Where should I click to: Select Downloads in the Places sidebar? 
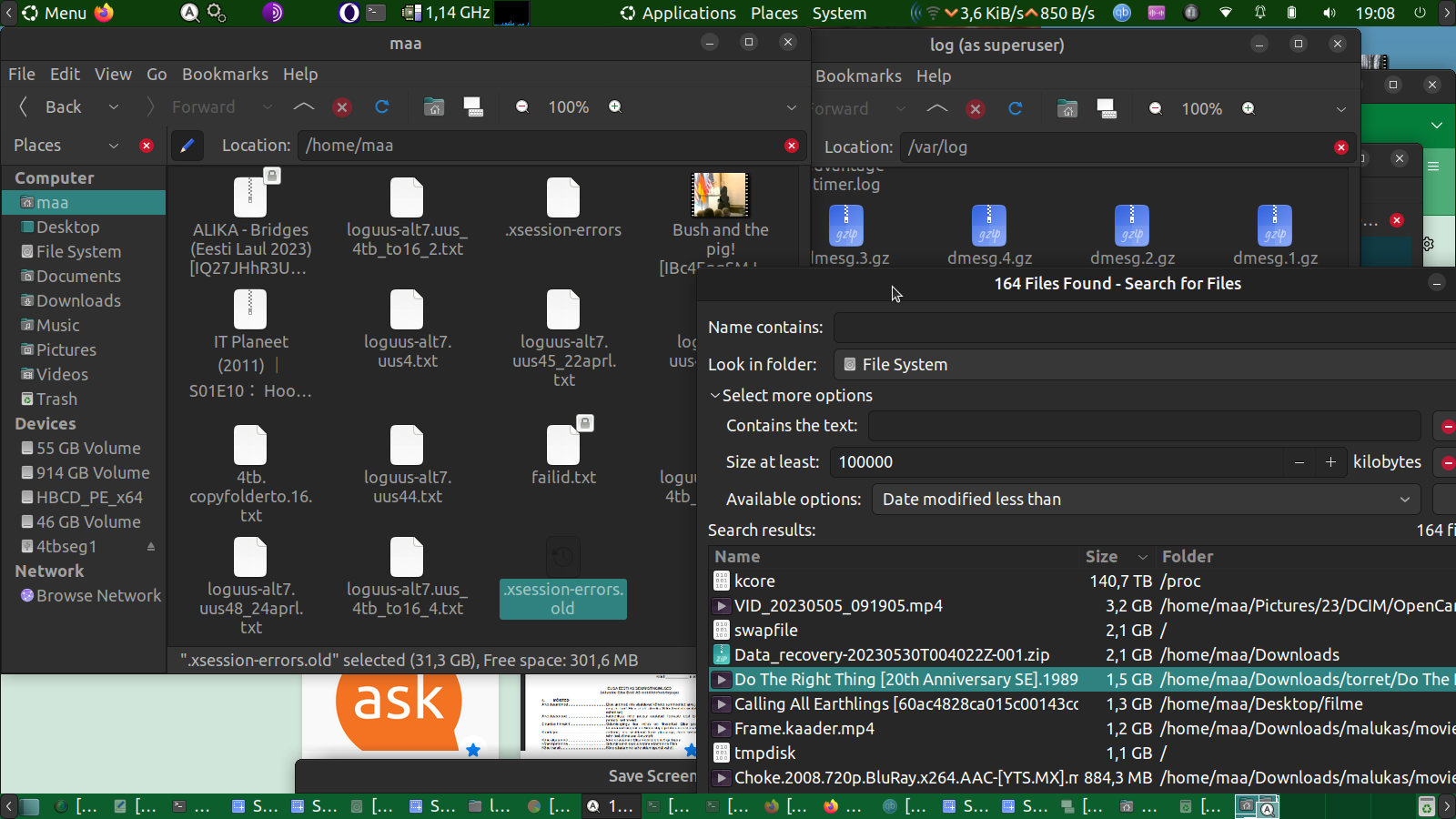point(78,301)
